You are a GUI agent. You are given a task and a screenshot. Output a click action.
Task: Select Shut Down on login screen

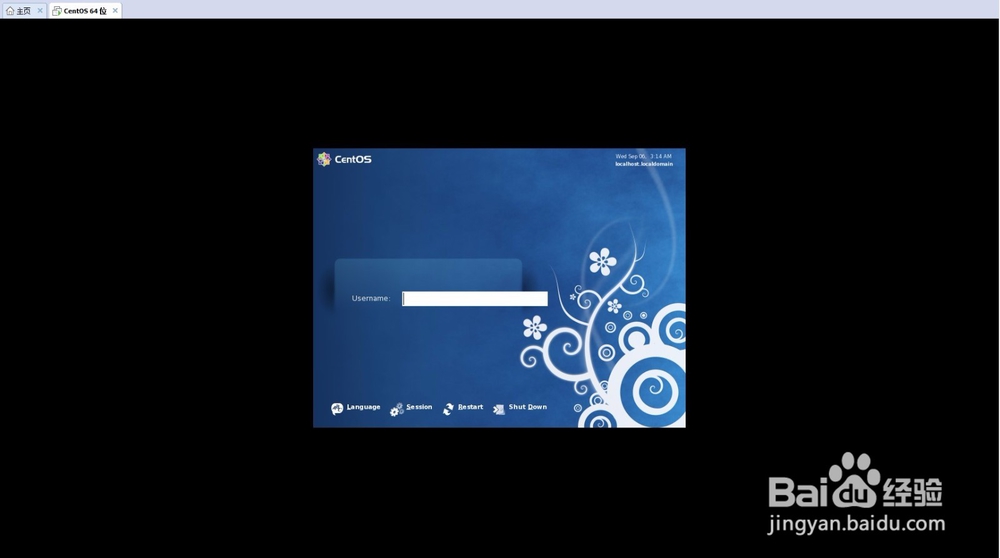520,408
